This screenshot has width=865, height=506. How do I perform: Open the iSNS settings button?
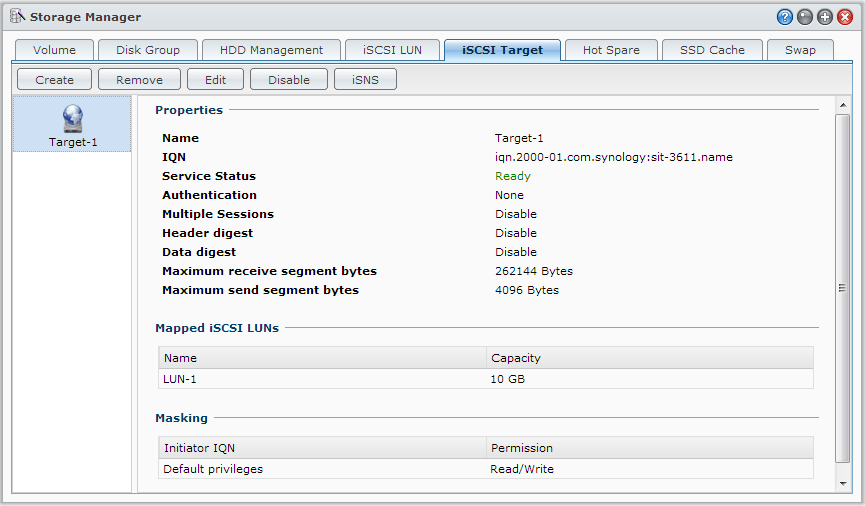coord(365,79)
